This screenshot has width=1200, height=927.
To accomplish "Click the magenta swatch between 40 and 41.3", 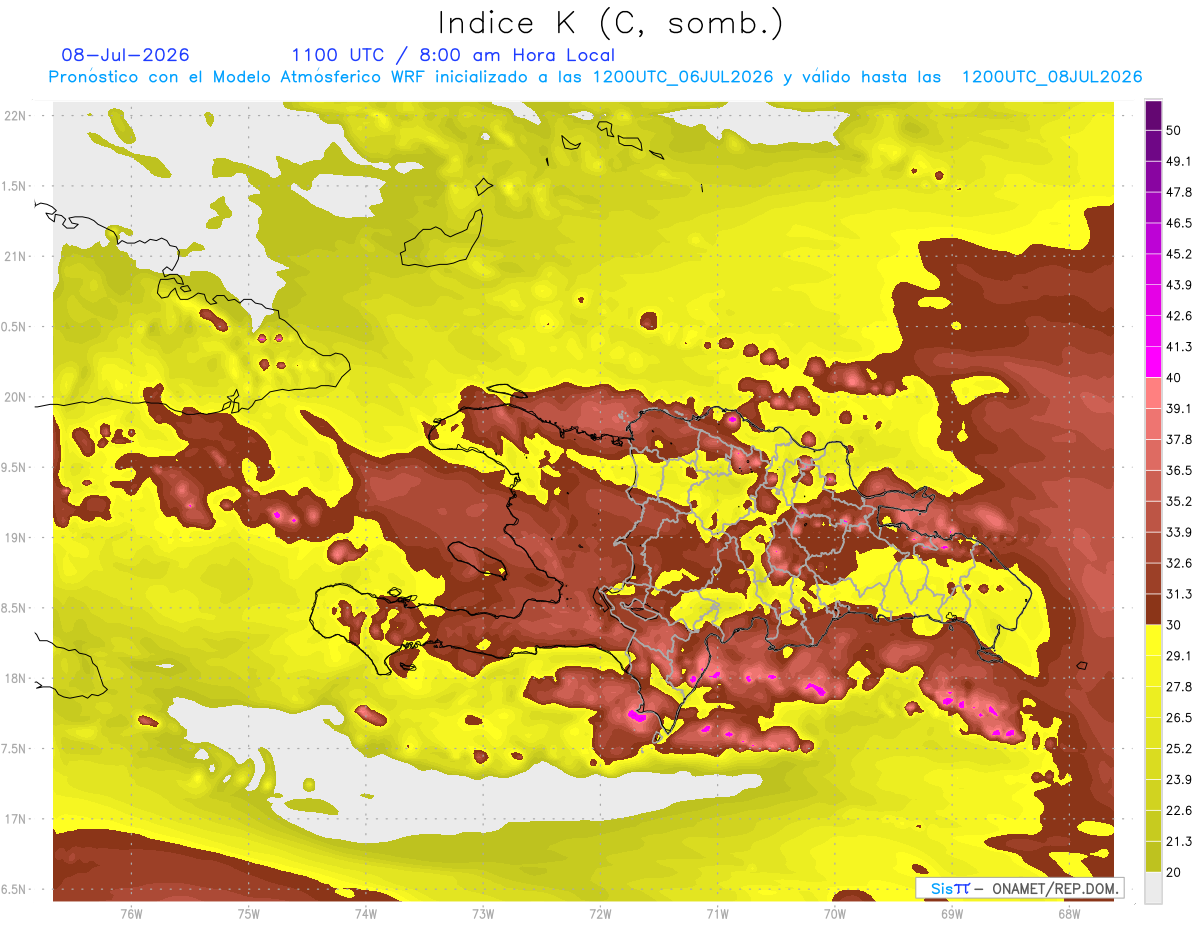I will coord(1153,361).
